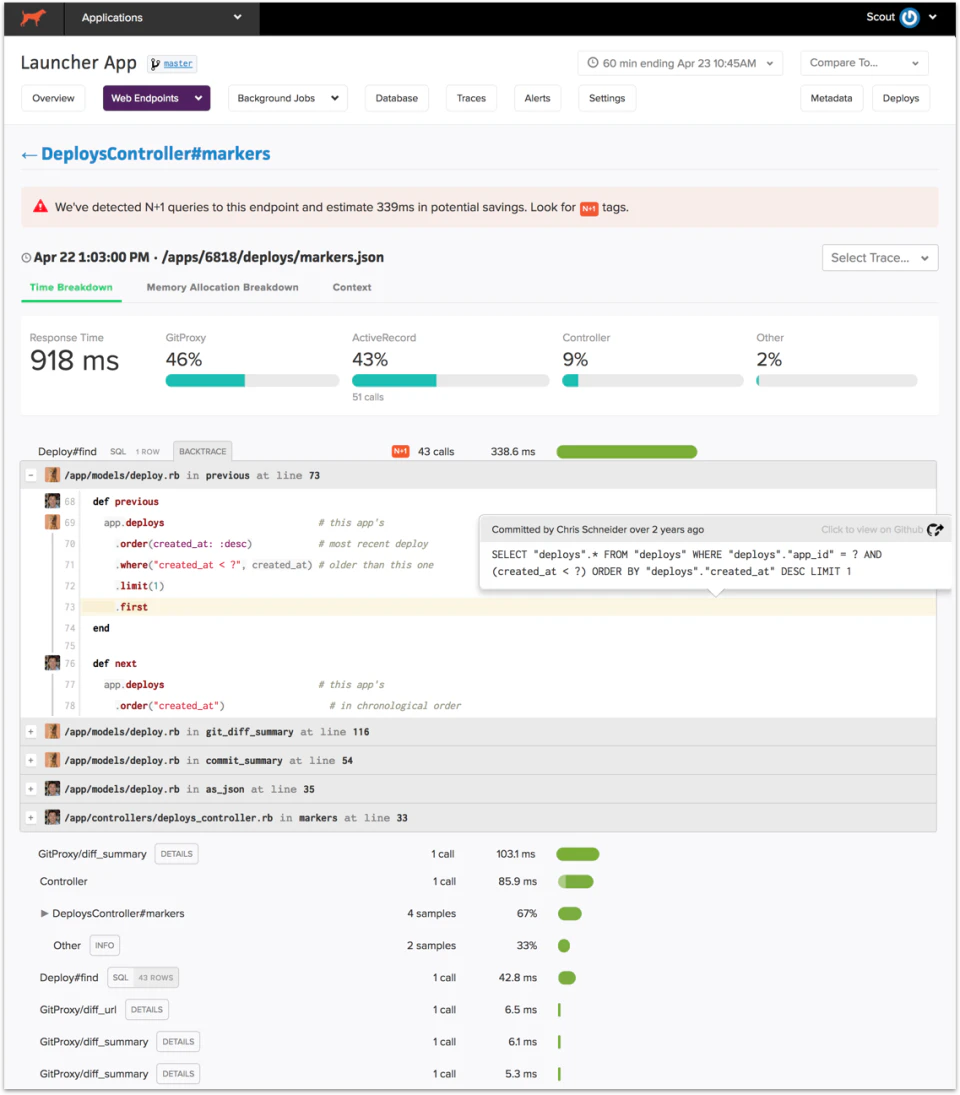
Task: Click the committer avatar on line 69
Action: pyautogui.click(x=52, y=522)
